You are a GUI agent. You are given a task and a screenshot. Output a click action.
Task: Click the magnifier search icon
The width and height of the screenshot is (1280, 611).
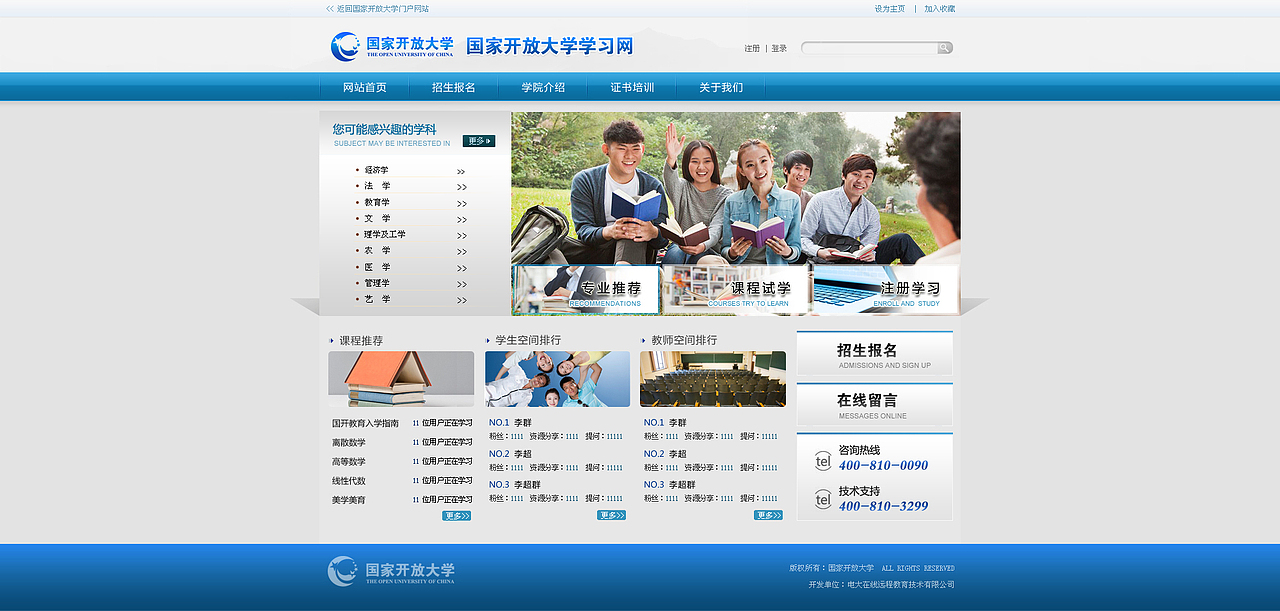click(944, 48)
